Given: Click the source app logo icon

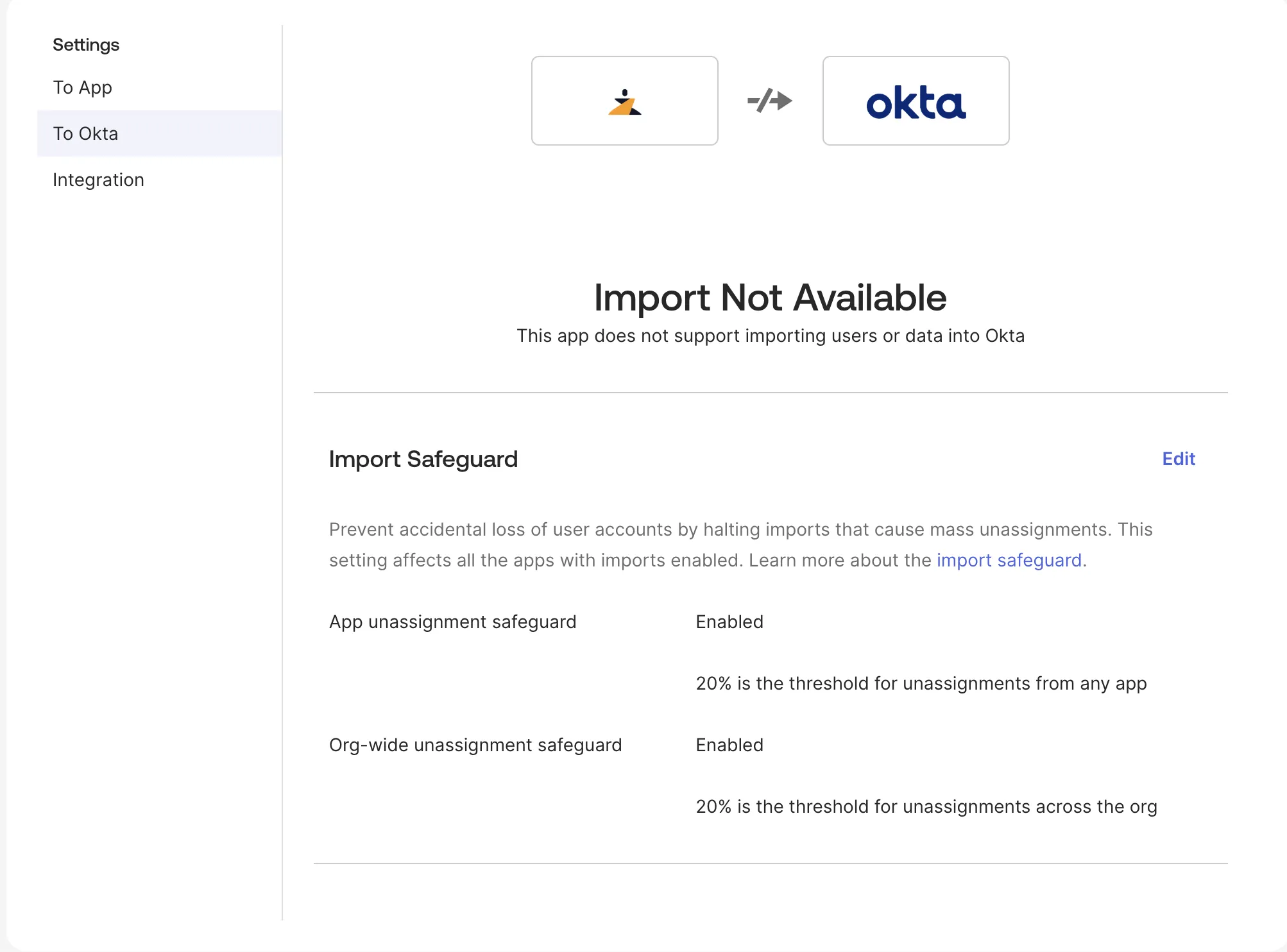Looking at the screenshot, I should [x=624, y=103].
